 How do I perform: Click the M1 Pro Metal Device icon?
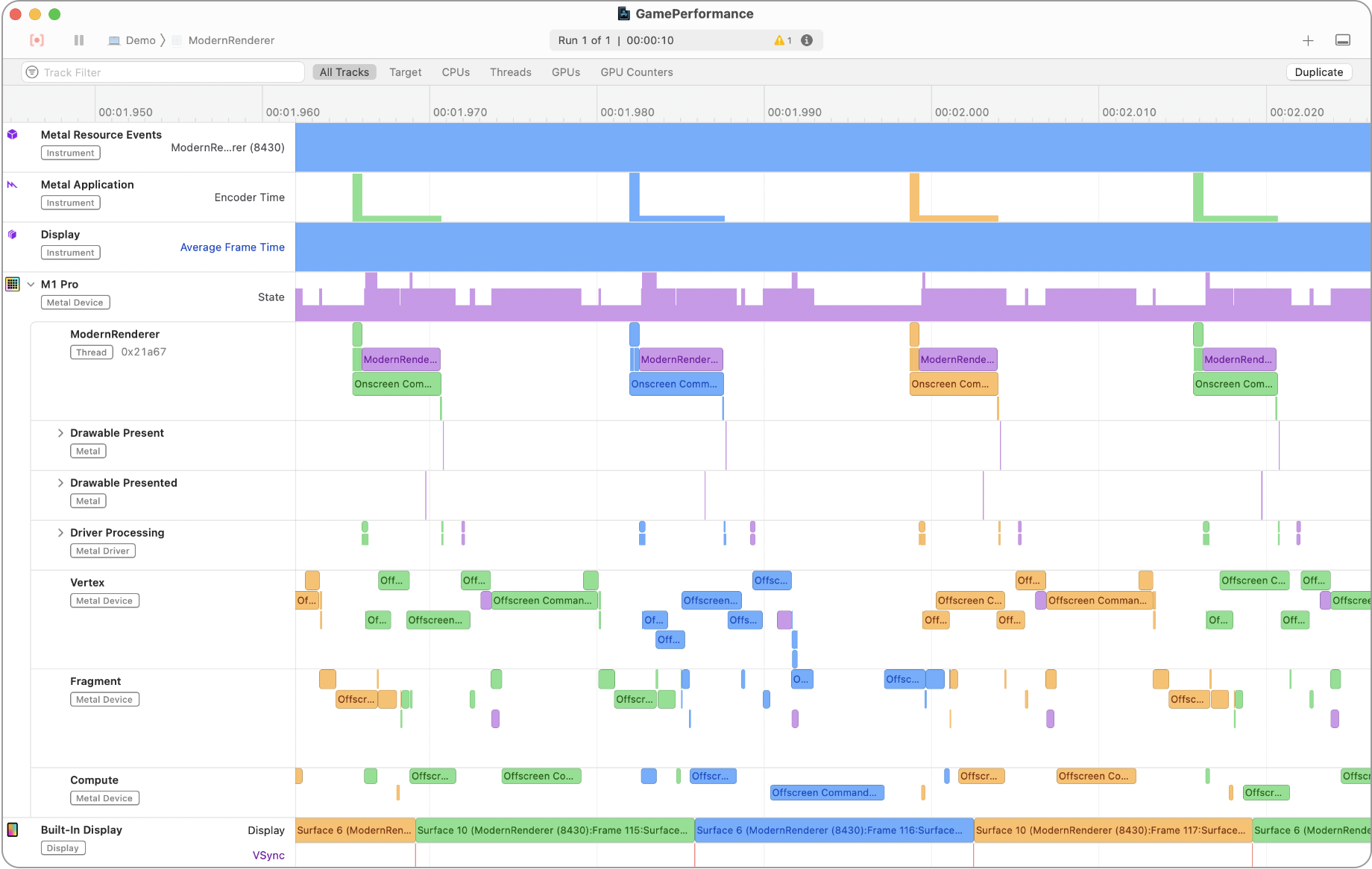pos(13,284)
